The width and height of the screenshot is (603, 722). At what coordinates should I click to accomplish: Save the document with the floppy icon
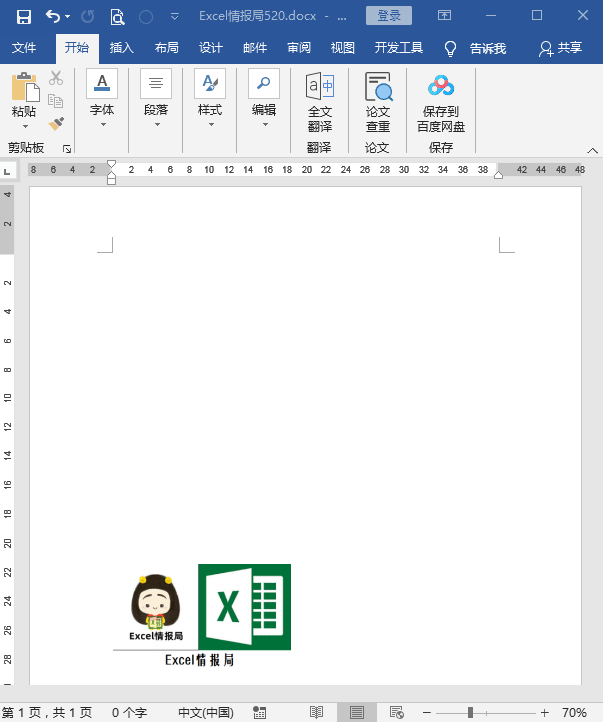[23, 17]
